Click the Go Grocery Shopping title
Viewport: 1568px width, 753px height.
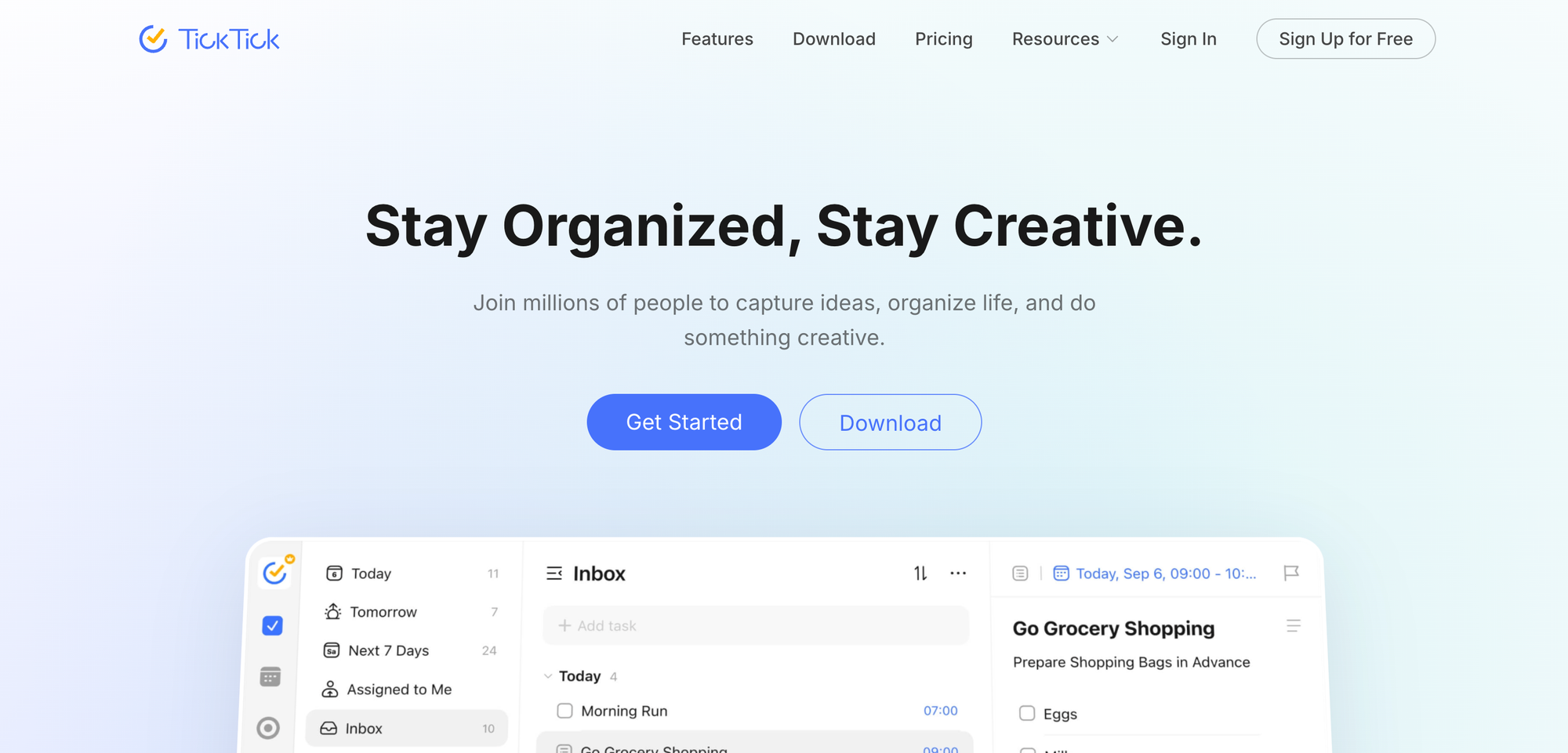coord(1113,628)
